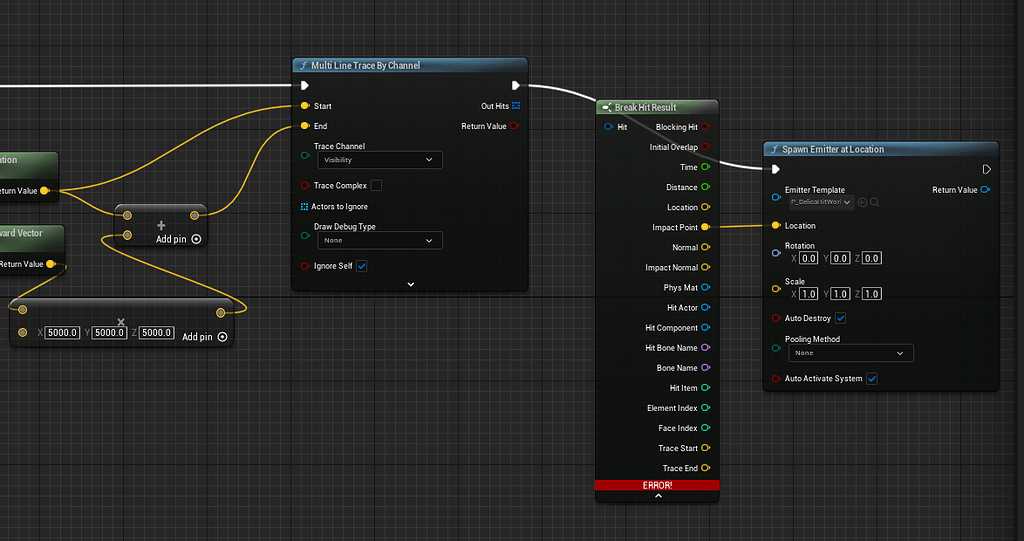Click Add pin on the addition node
This screenshot has width=1024, height=541.
point(179,239)
